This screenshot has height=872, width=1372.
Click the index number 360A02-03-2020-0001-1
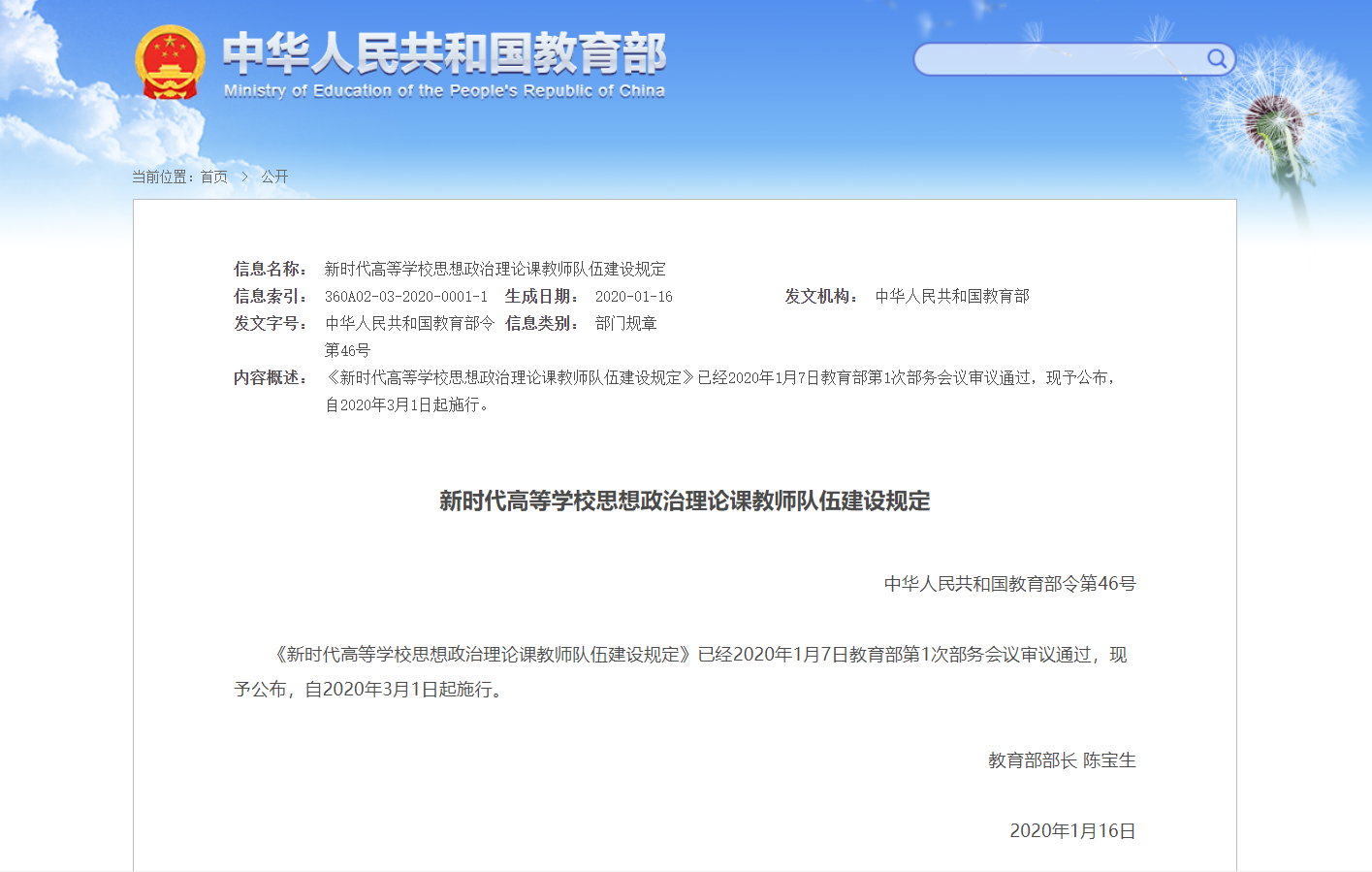(x=406, y=297)
